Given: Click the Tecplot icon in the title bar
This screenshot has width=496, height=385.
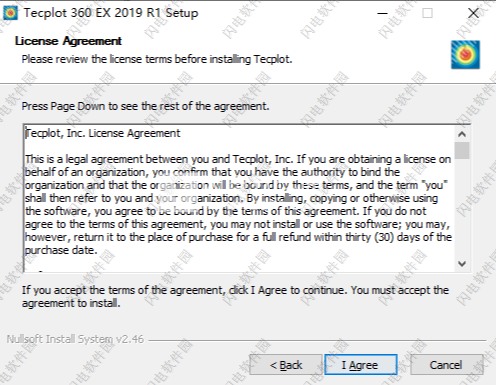Looking at the screenshot, I should click(x=10, y=13).
